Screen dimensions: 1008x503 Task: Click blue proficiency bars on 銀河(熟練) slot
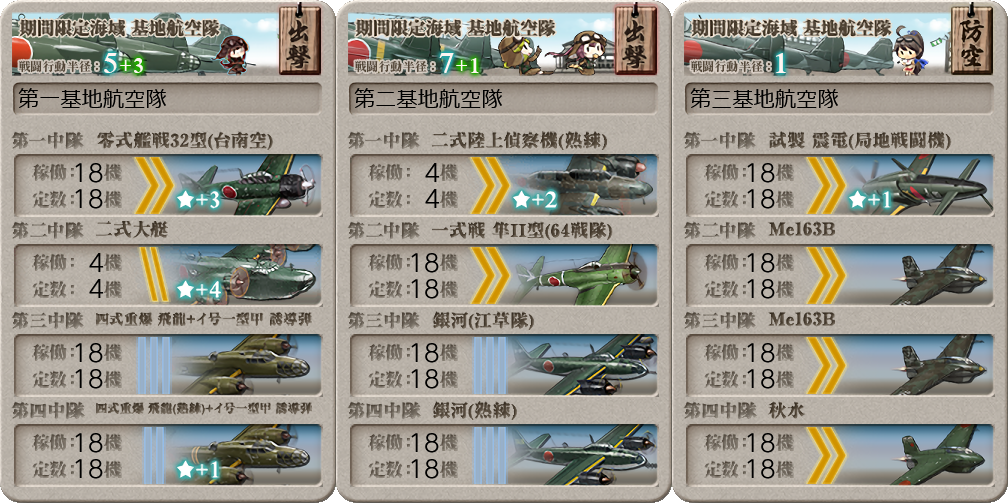click(488, 455)
